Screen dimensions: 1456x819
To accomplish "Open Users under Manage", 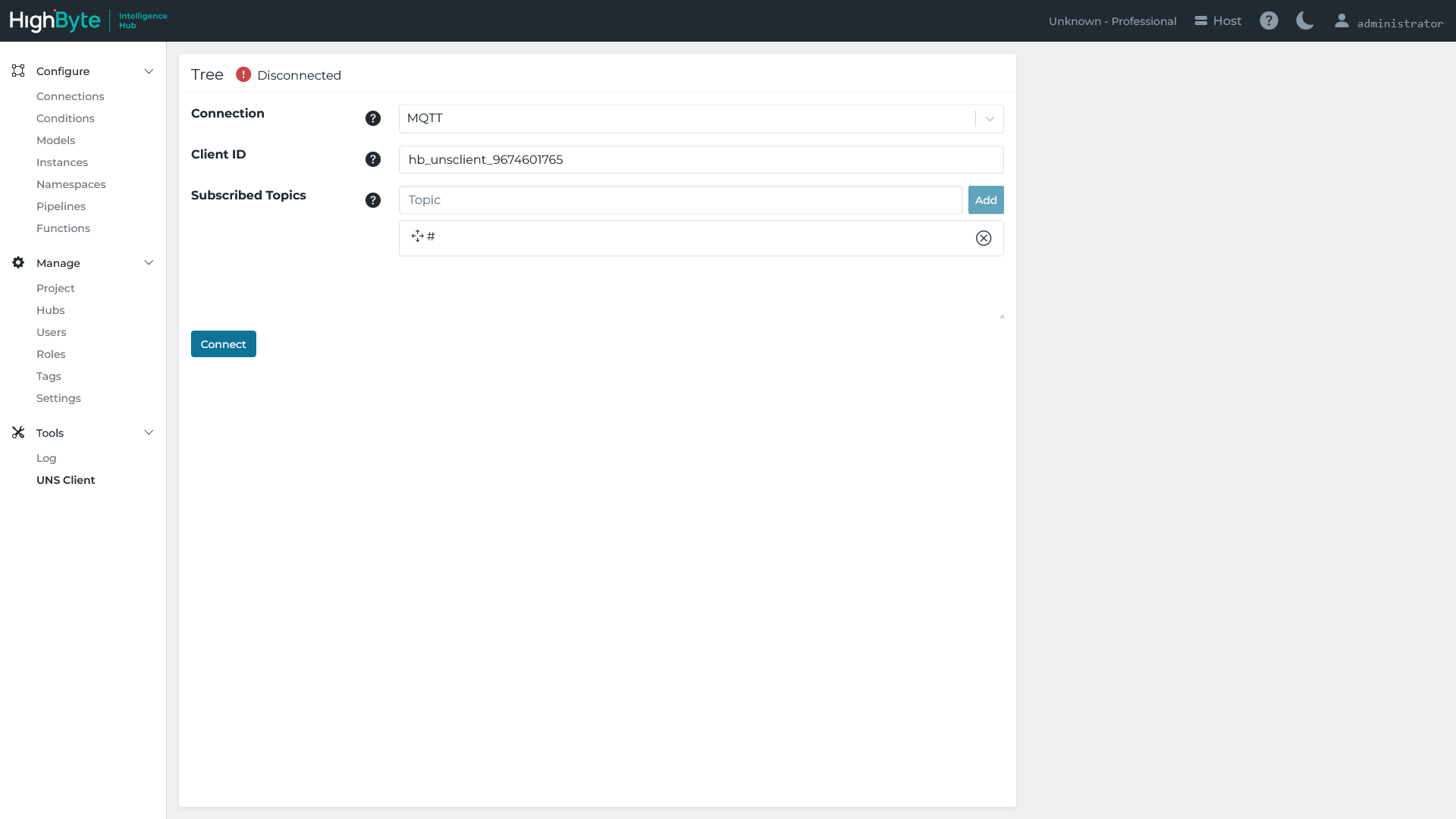I will pos(52,332).
